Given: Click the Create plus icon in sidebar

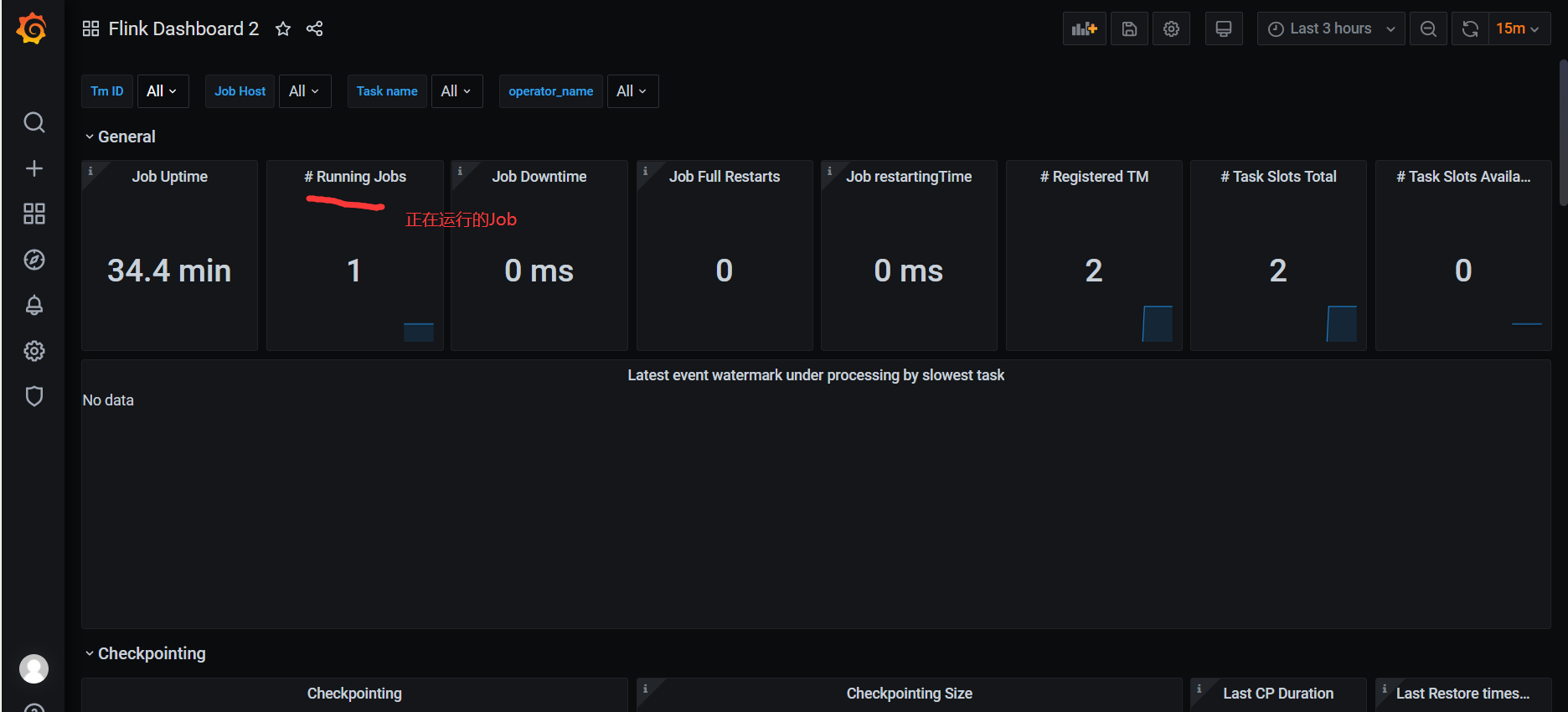Looking at the screenshot, I should (34, 168).
